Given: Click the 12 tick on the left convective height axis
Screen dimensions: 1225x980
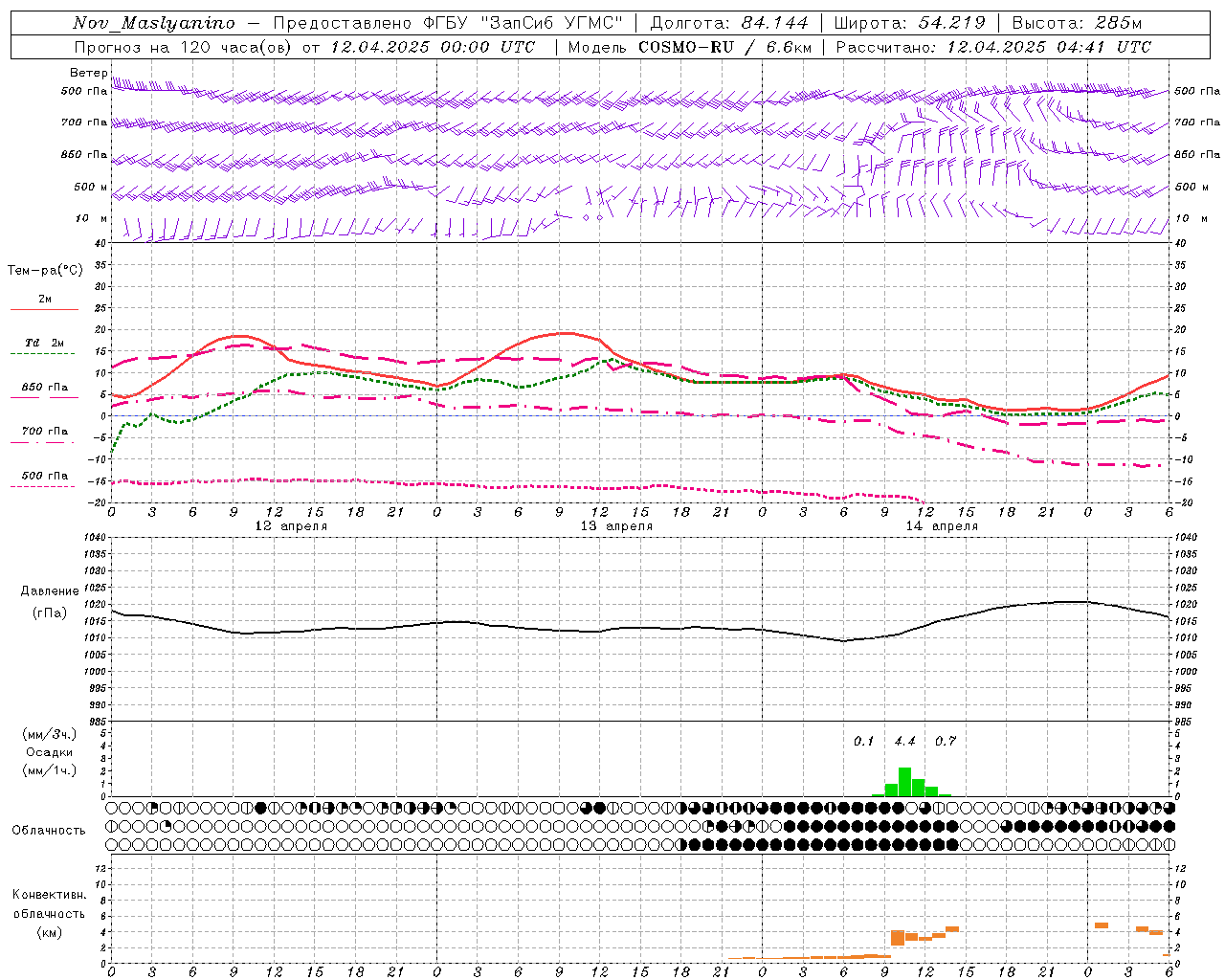Looking at the screenshot, I should tap(100, 868).
